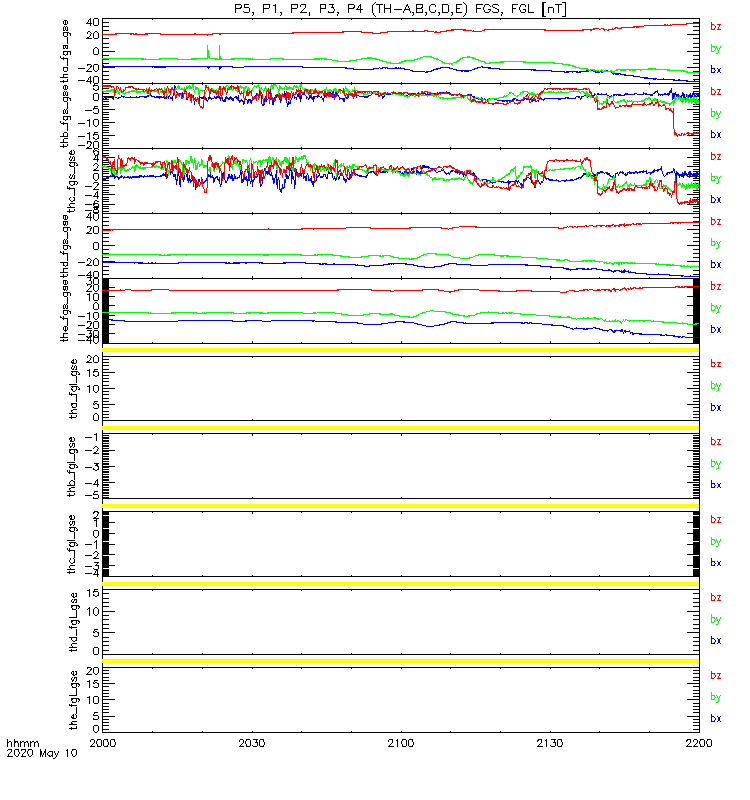The image size is (750, 800).
Task: Click red bz legend of thb_fgl_gse panel
Action: 716,442
